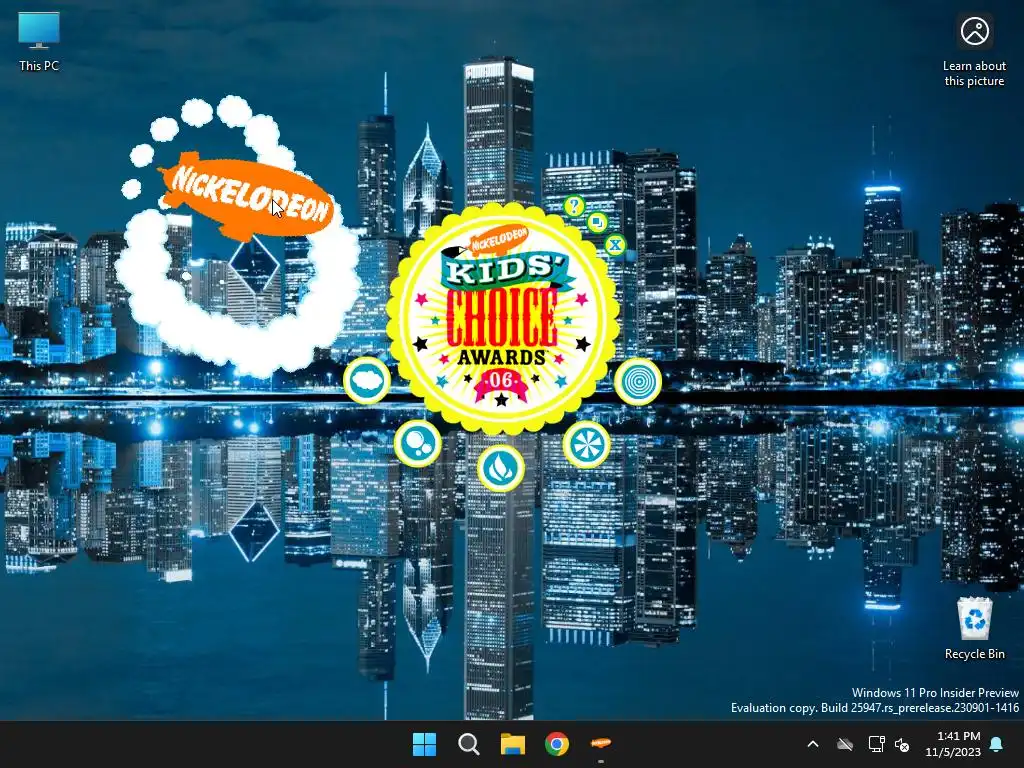Image resolution: width=1024 pixels, height=768 pixels.
Task: Select the Recycle Bin desktop icon
Action: (x=974, y=628)
